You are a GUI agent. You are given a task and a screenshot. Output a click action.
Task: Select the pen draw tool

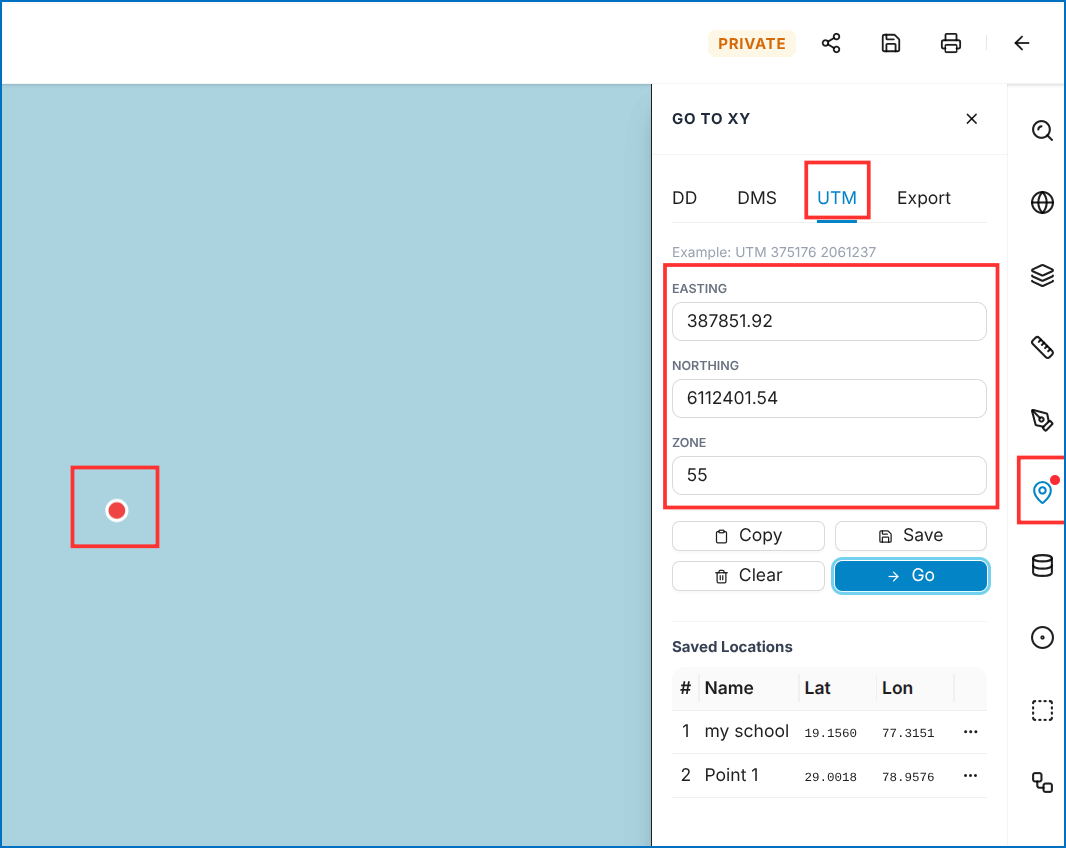(1042, 420)
